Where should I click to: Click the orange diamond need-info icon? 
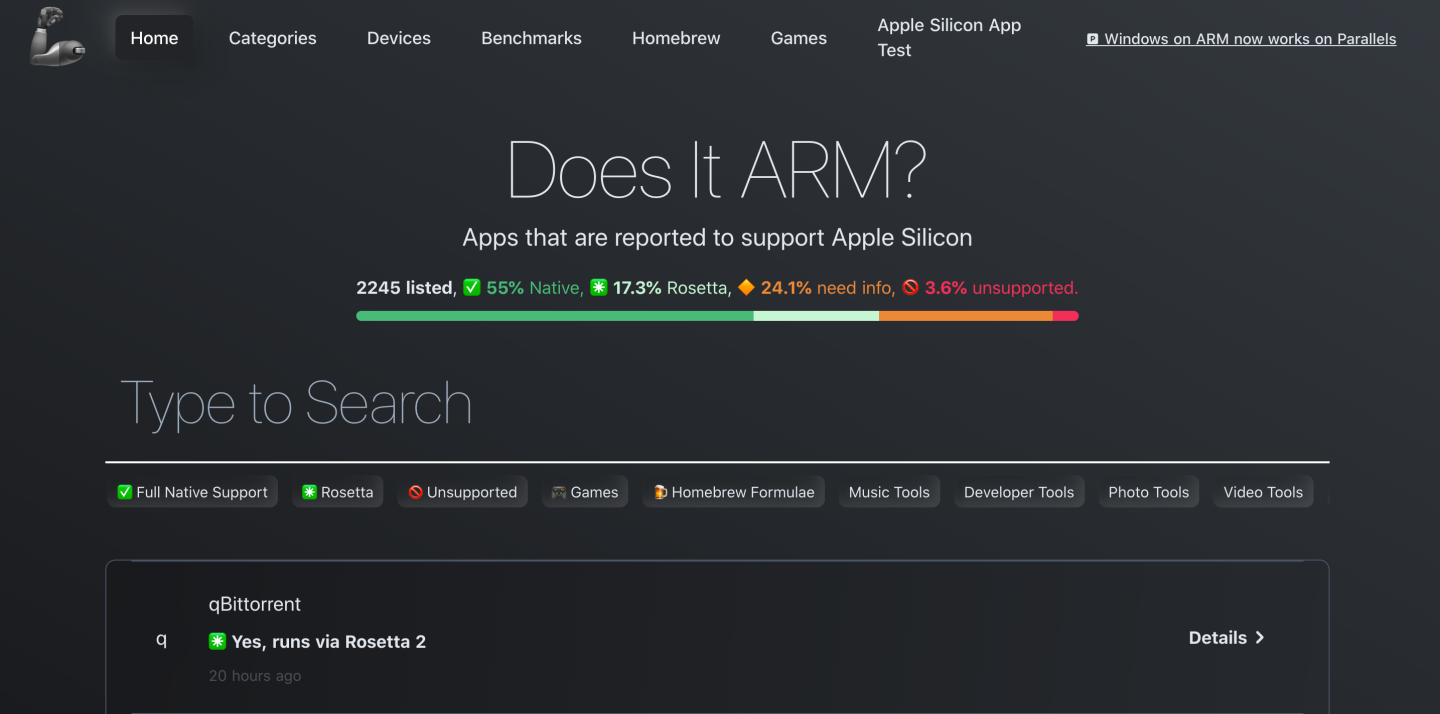(746, 288)
